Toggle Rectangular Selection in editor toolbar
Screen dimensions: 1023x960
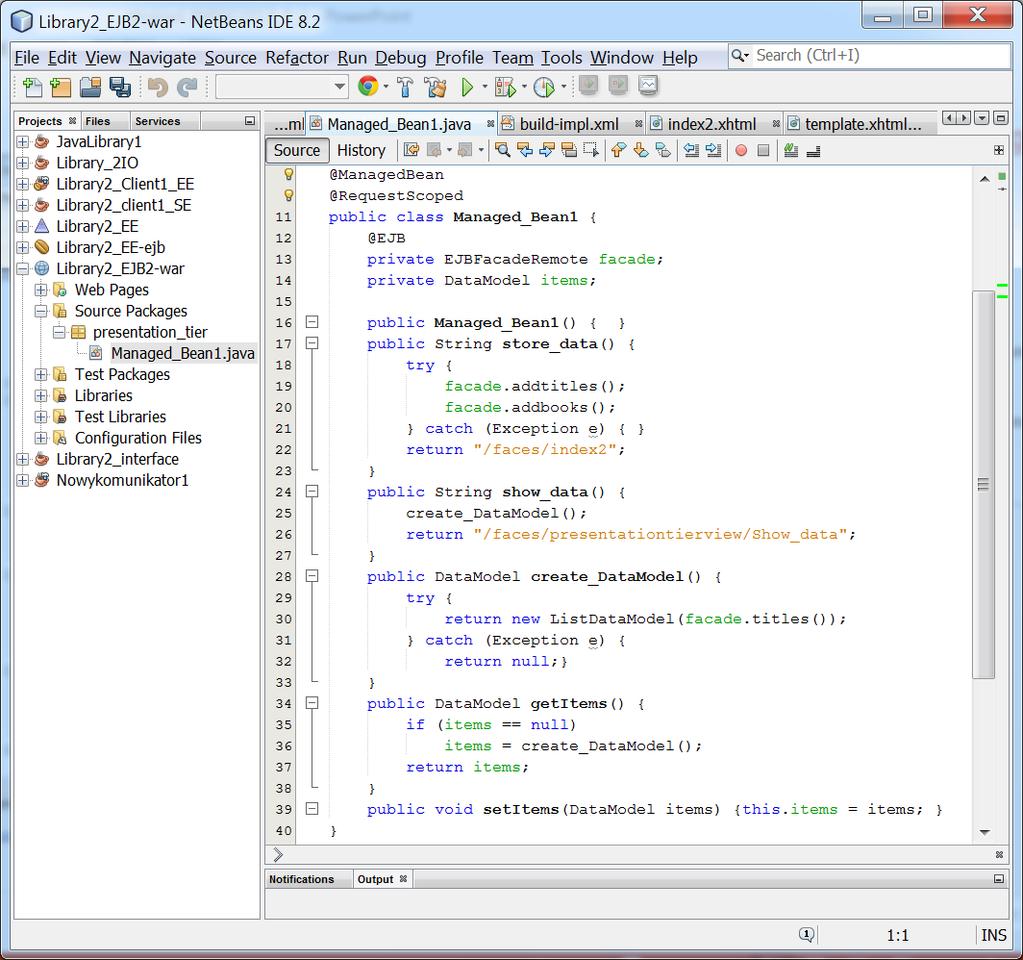click(x=591, y=150)
